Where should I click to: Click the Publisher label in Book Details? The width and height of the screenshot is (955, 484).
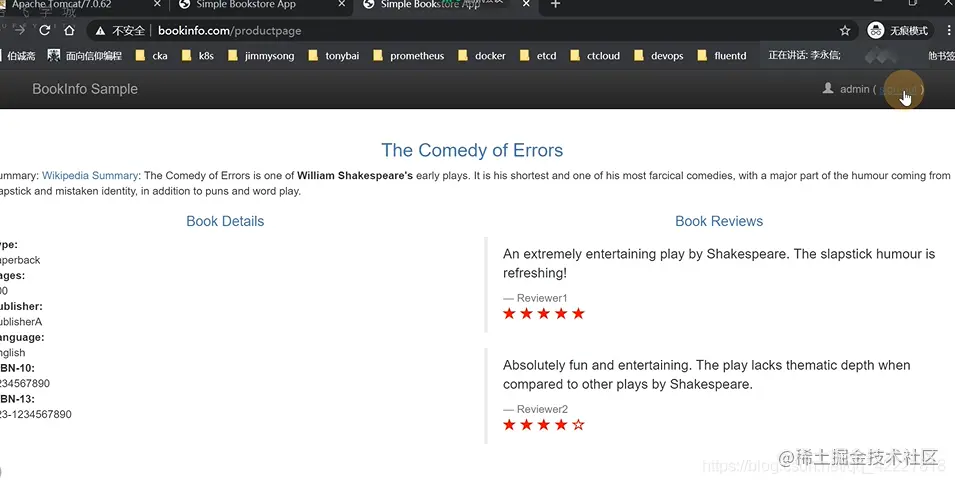(21, 306)
